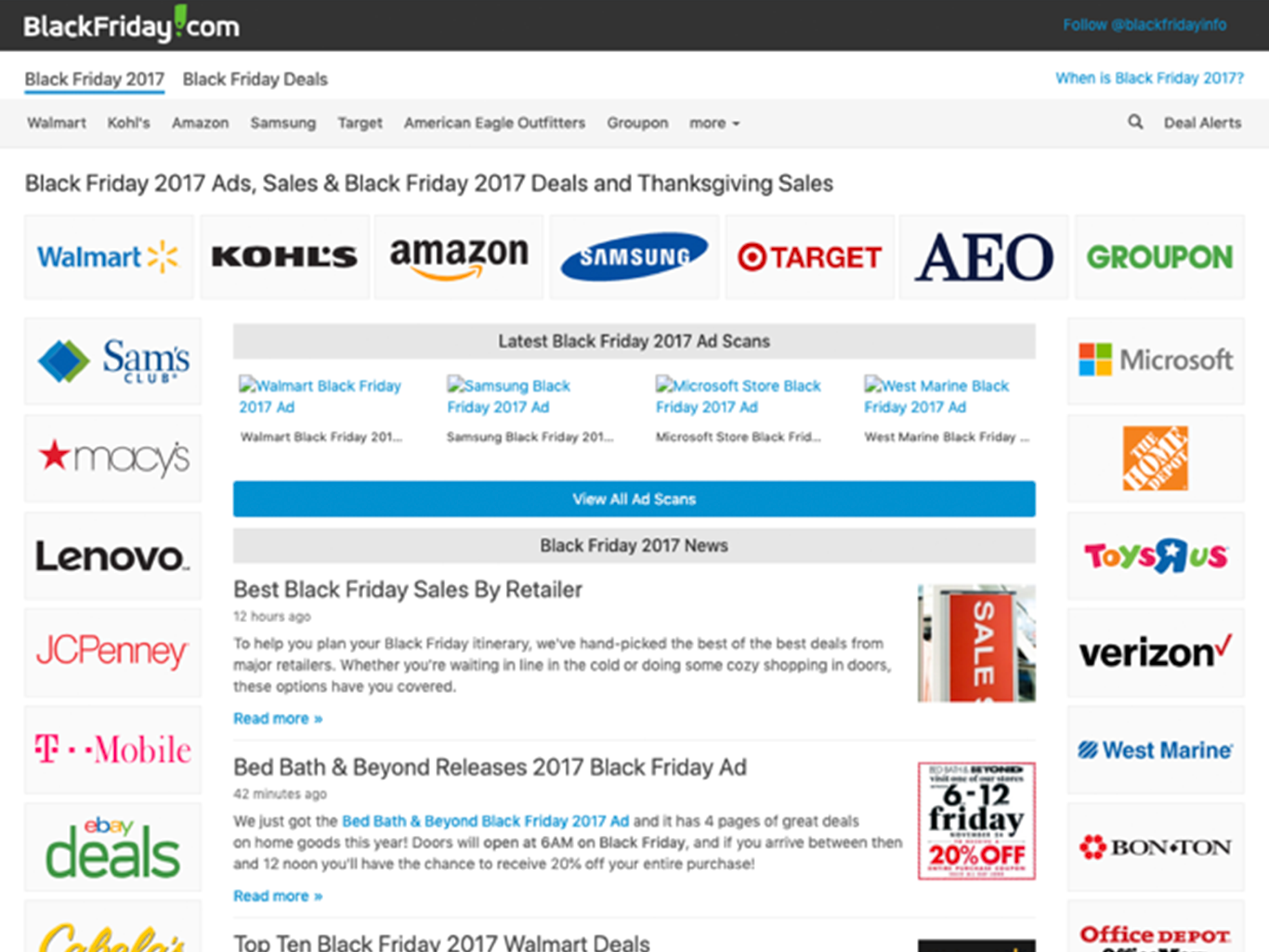The width and height of the screenshot is (1269, 952).
Task: Open Deal Alerts in nav bar
Action: (x=1203, y=123)
